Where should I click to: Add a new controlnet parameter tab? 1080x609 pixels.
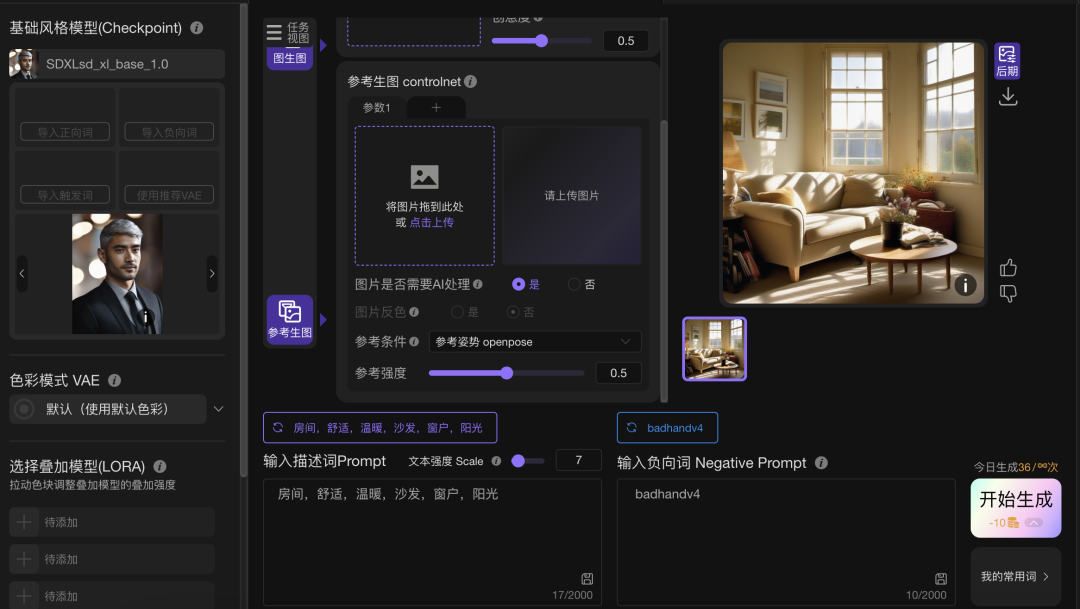tap(436, 108)
